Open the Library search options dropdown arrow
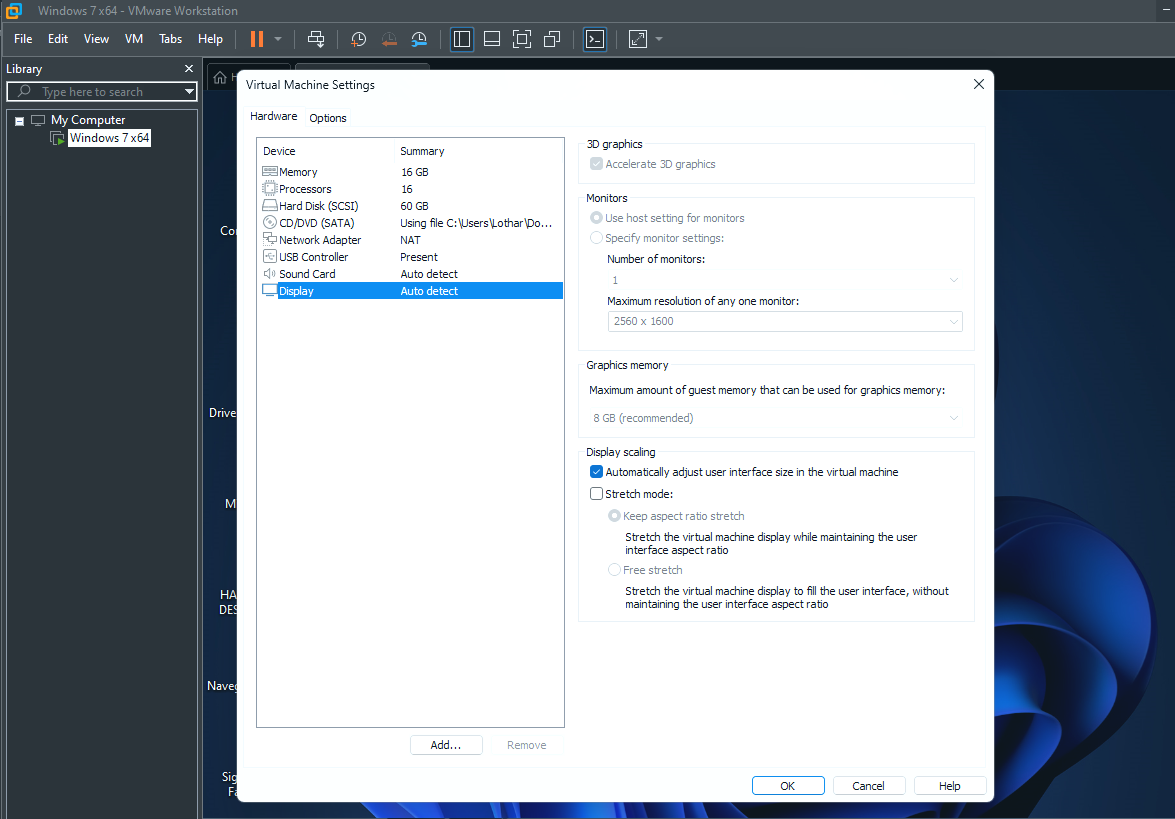The height and width of the screenshot is (819, 1175). point(190,91)
